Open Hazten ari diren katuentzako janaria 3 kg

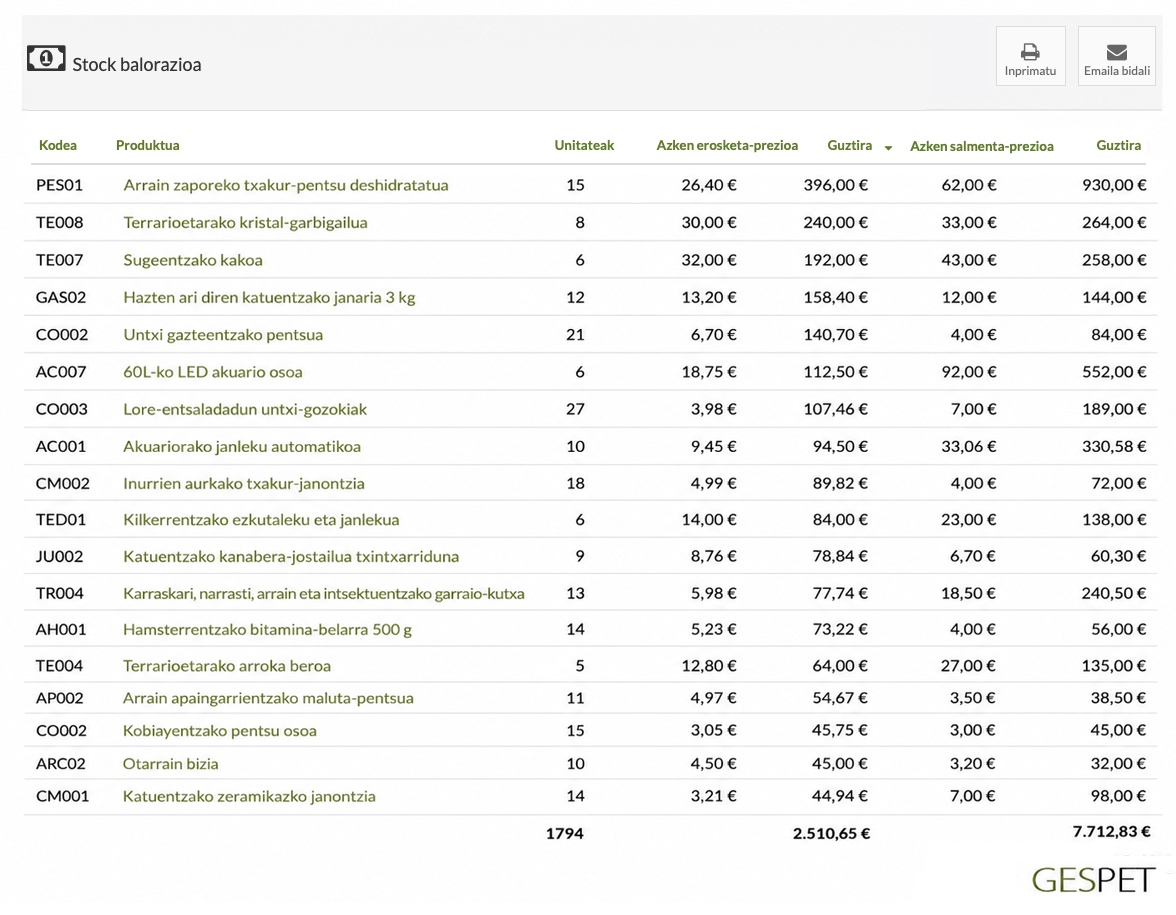(269, 298)
